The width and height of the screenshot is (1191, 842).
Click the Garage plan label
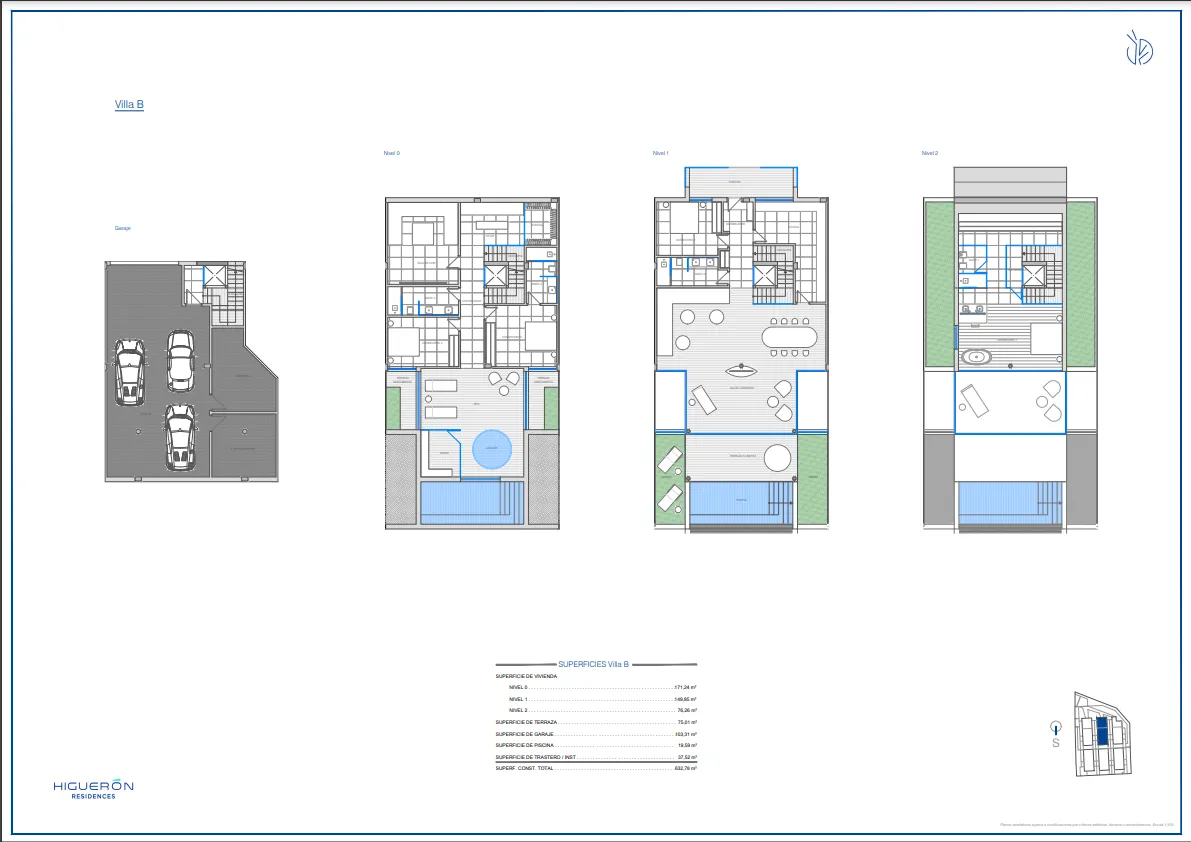[123, 228]
